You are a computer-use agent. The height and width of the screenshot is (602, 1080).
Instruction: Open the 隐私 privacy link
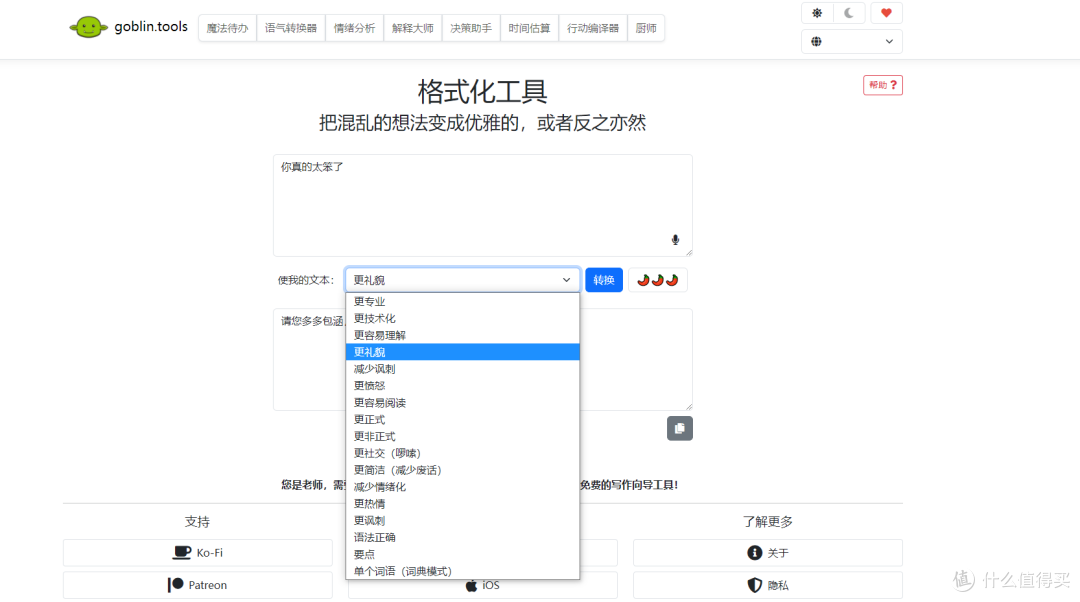(x=768, y=585)
